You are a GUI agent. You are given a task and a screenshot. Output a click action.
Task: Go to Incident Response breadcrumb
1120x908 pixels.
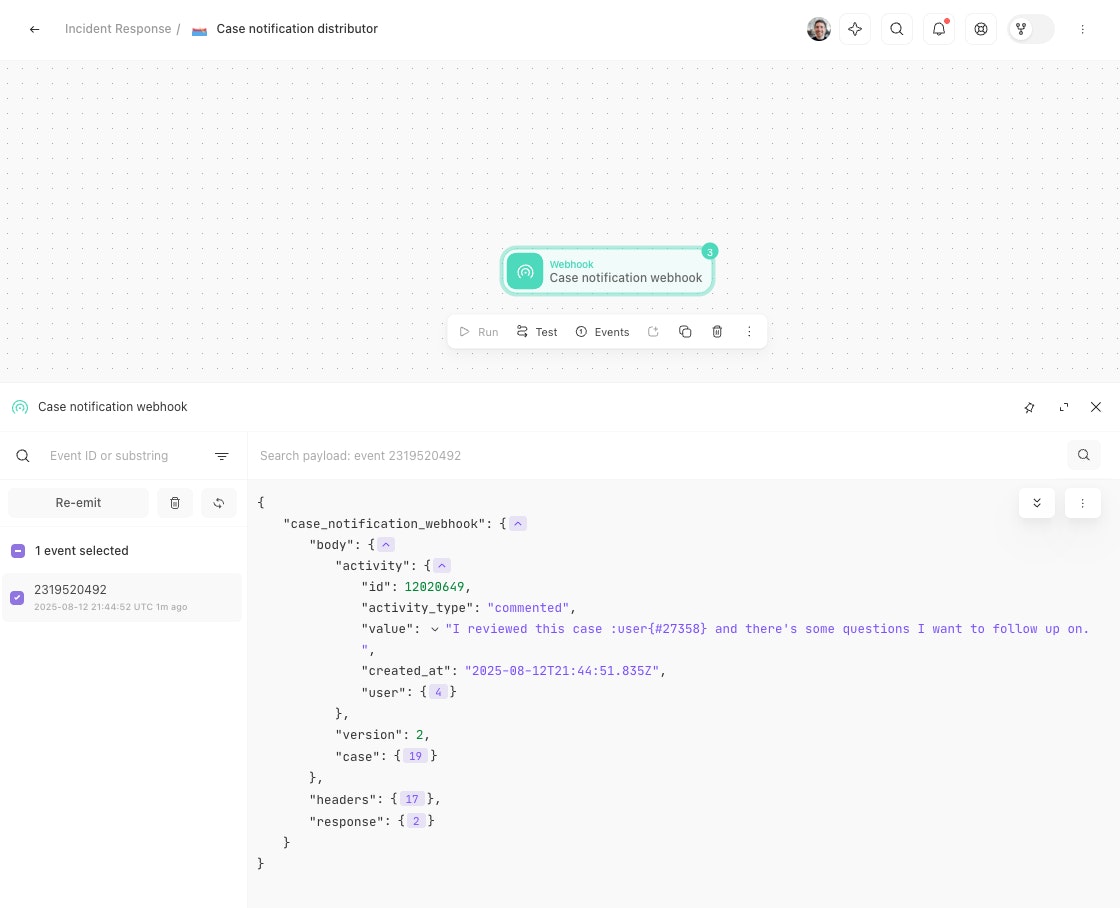[x=118, y=29]
